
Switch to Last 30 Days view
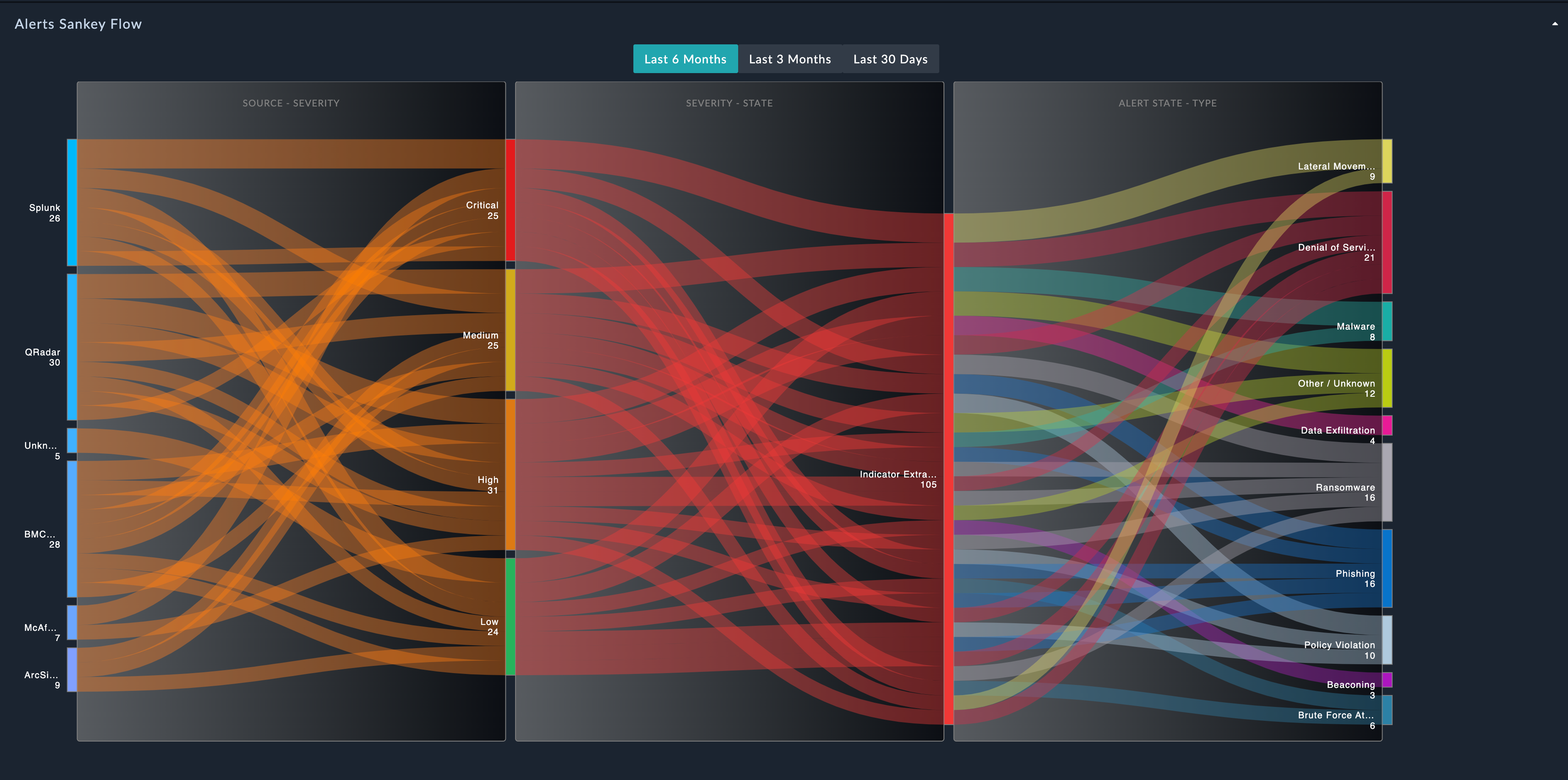coord(890,59)
